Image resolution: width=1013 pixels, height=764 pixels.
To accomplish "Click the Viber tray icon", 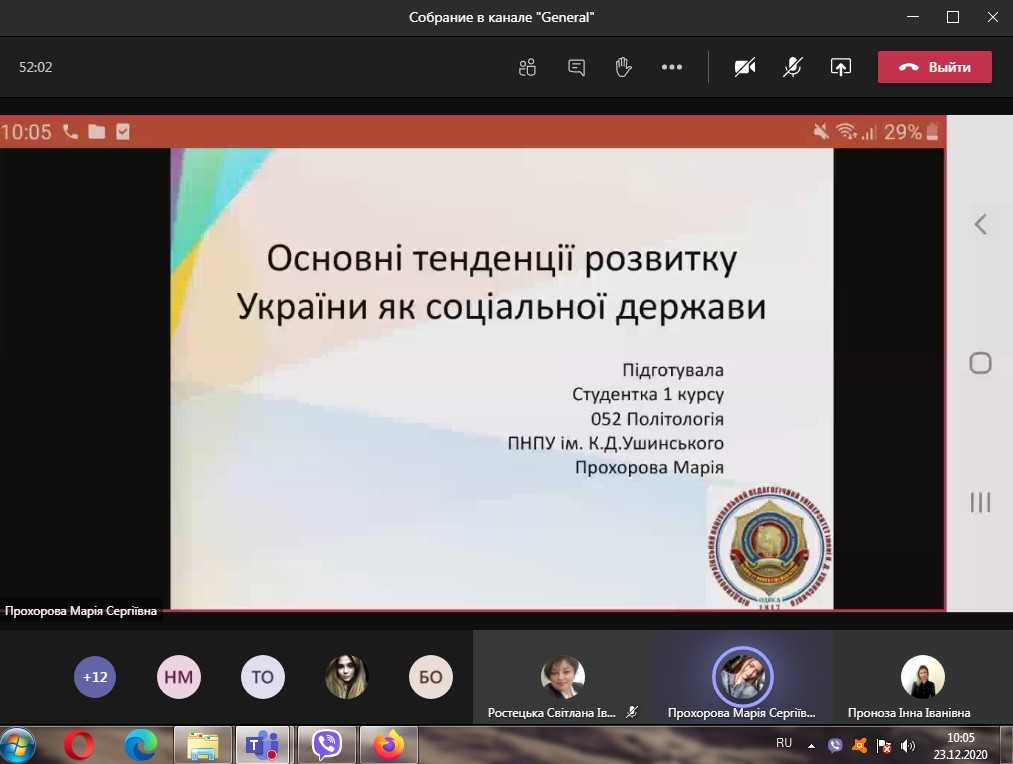I will click(835, 746).
